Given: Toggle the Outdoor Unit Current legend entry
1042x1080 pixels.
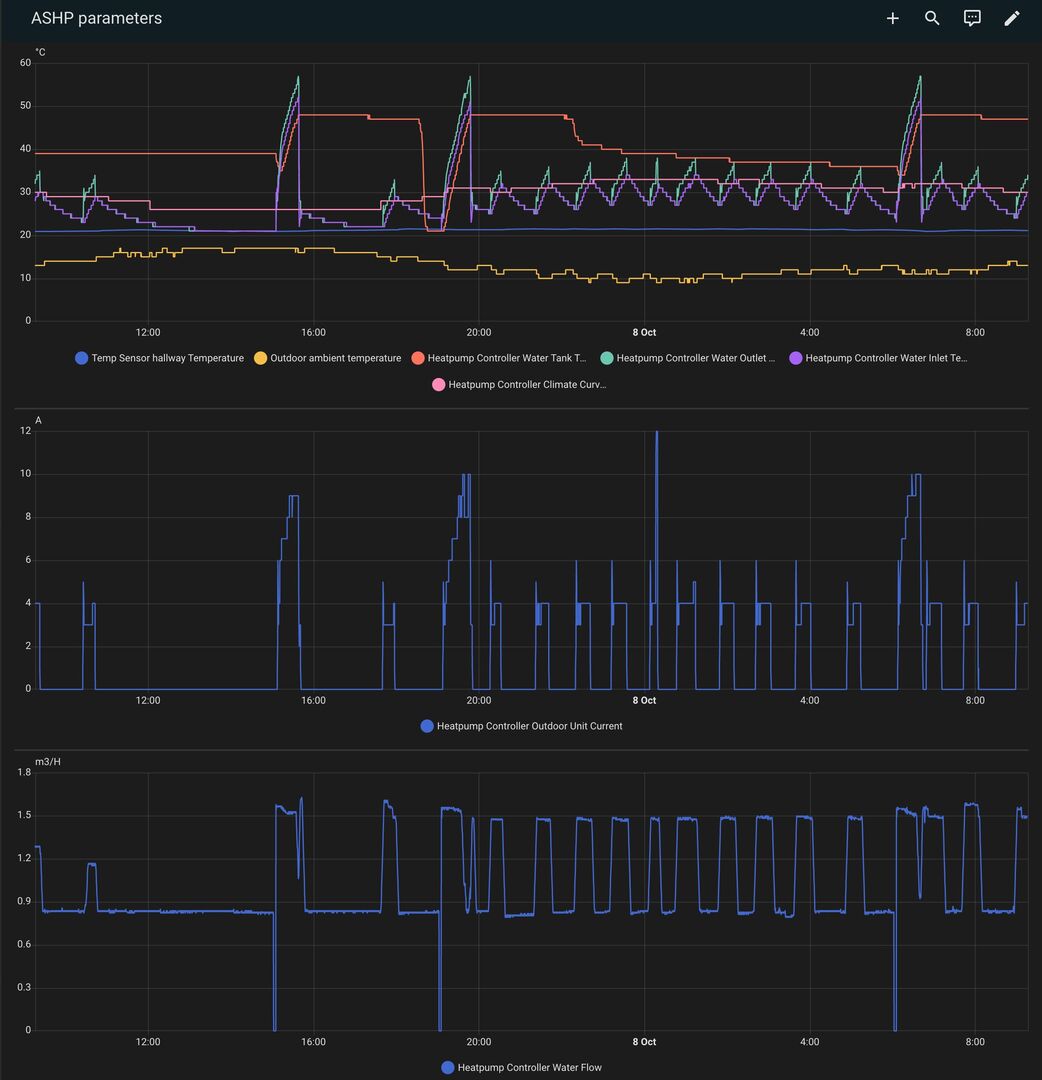Looking at the screenshot, I should 529,726.
